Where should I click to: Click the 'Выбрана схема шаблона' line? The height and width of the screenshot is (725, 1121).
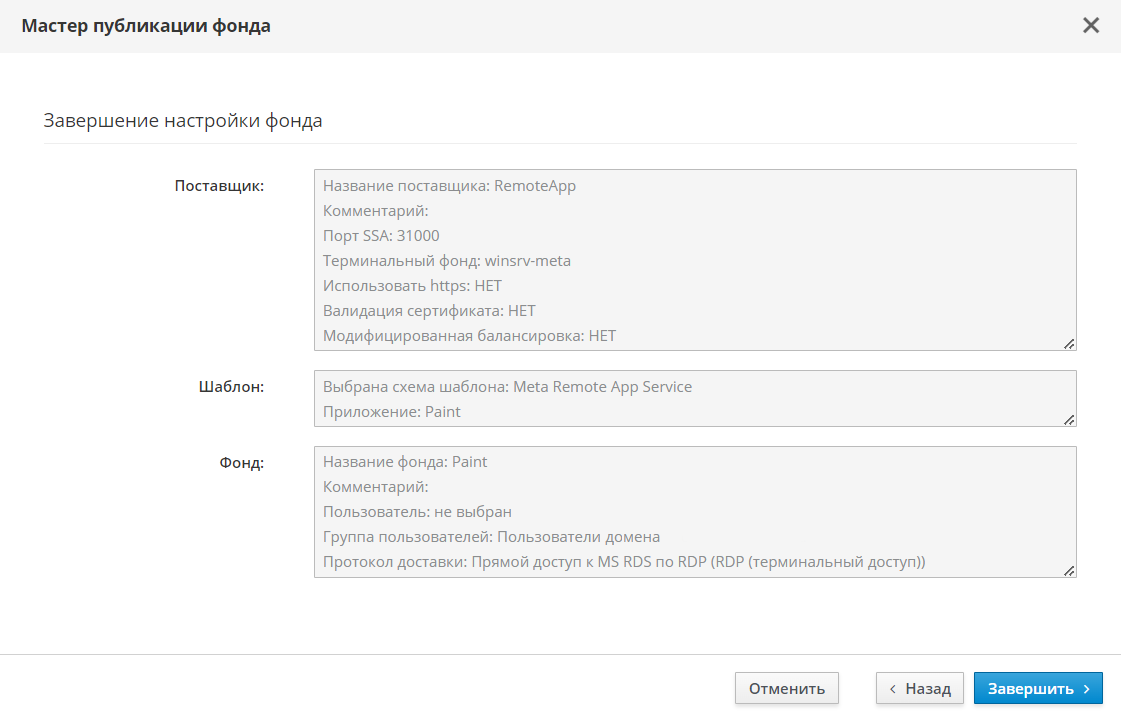coord(507,386)
